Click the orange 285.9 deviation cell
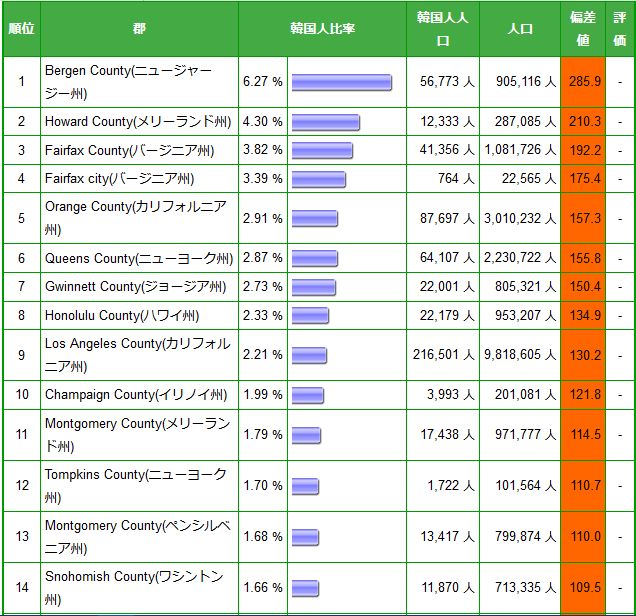This screenshot has width=636, height=616. 583,81
